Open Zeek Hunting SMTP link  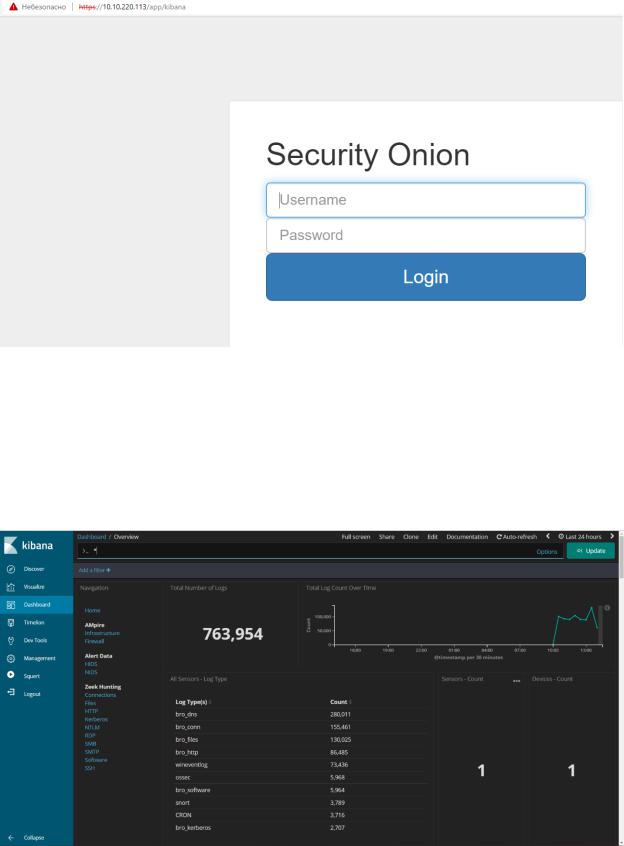pyautogui.click(x=92, y=752)
